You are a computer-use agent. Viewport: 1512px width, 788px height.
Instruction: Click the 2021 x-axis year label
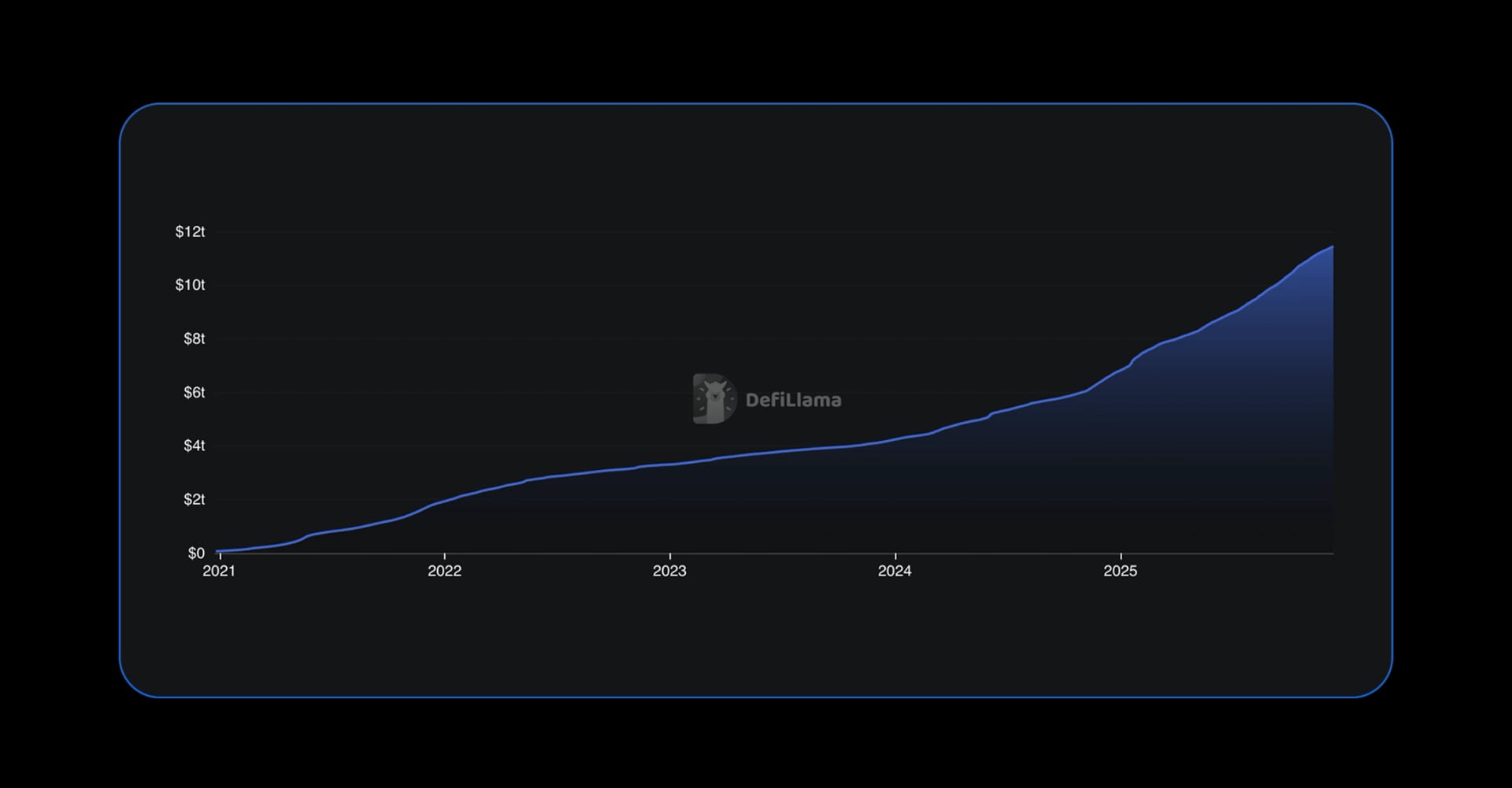[x=220, y=572]
